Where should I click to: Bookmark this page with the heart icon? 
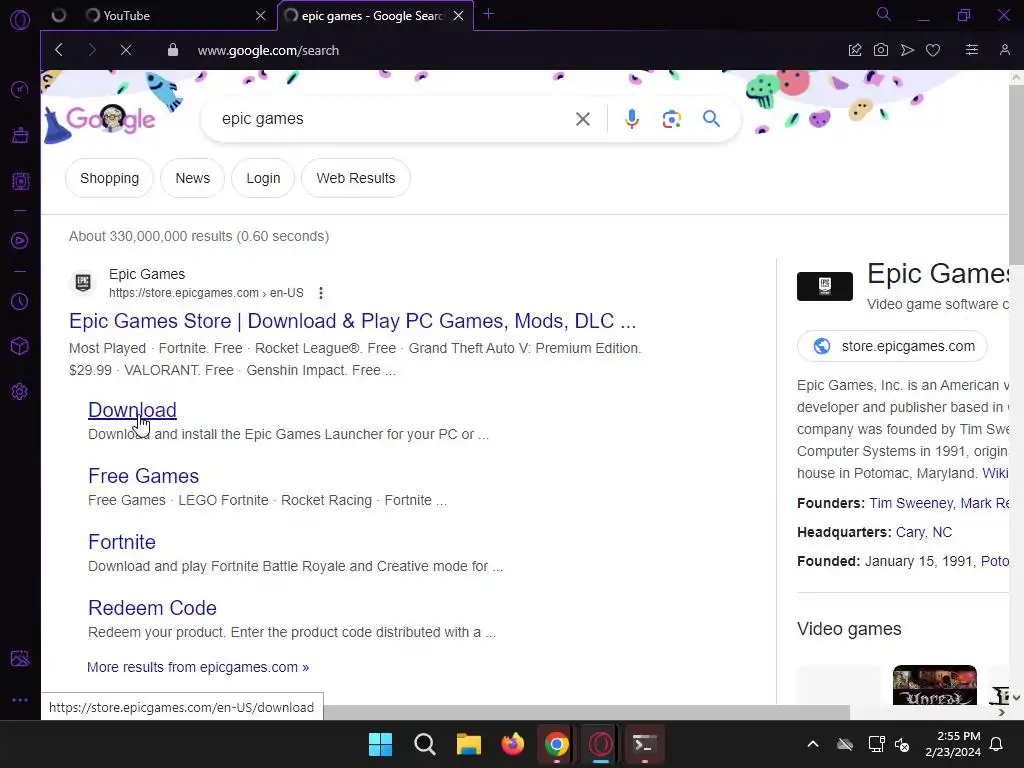pyautogui.click(x=933, y=50)
